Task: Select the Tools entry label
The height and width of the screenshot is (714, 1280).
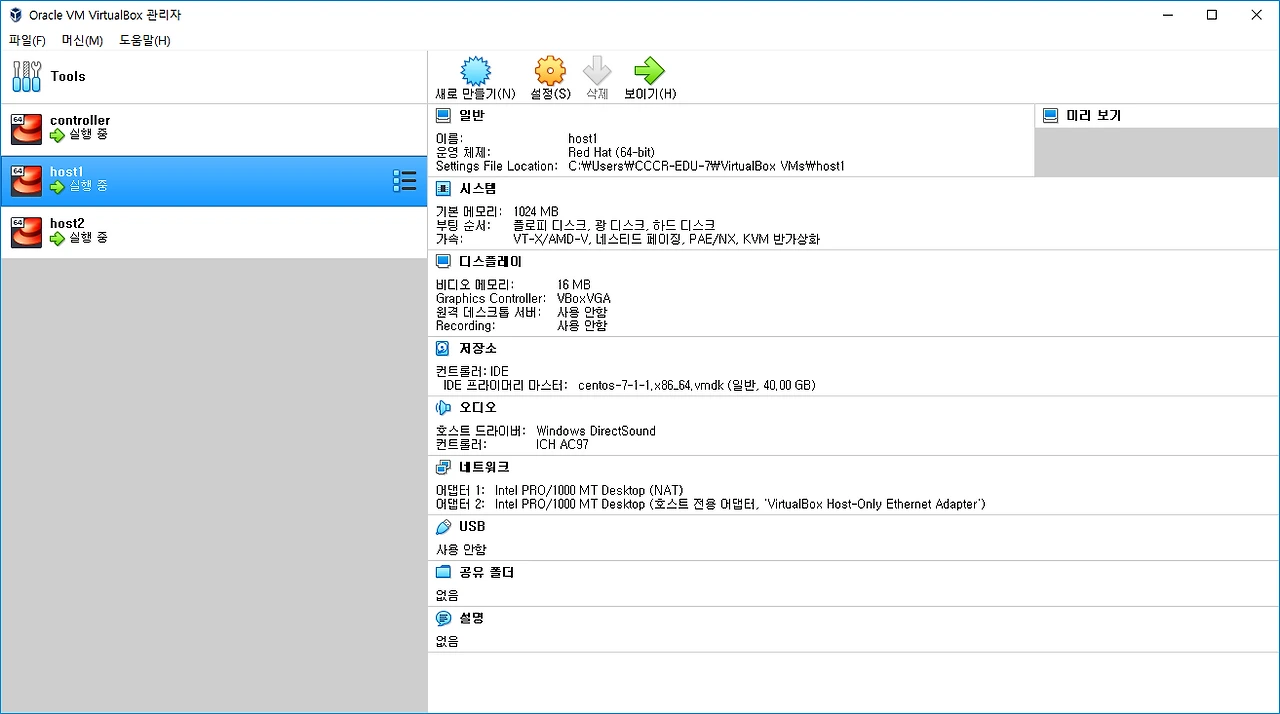Action: pos(68,76)
